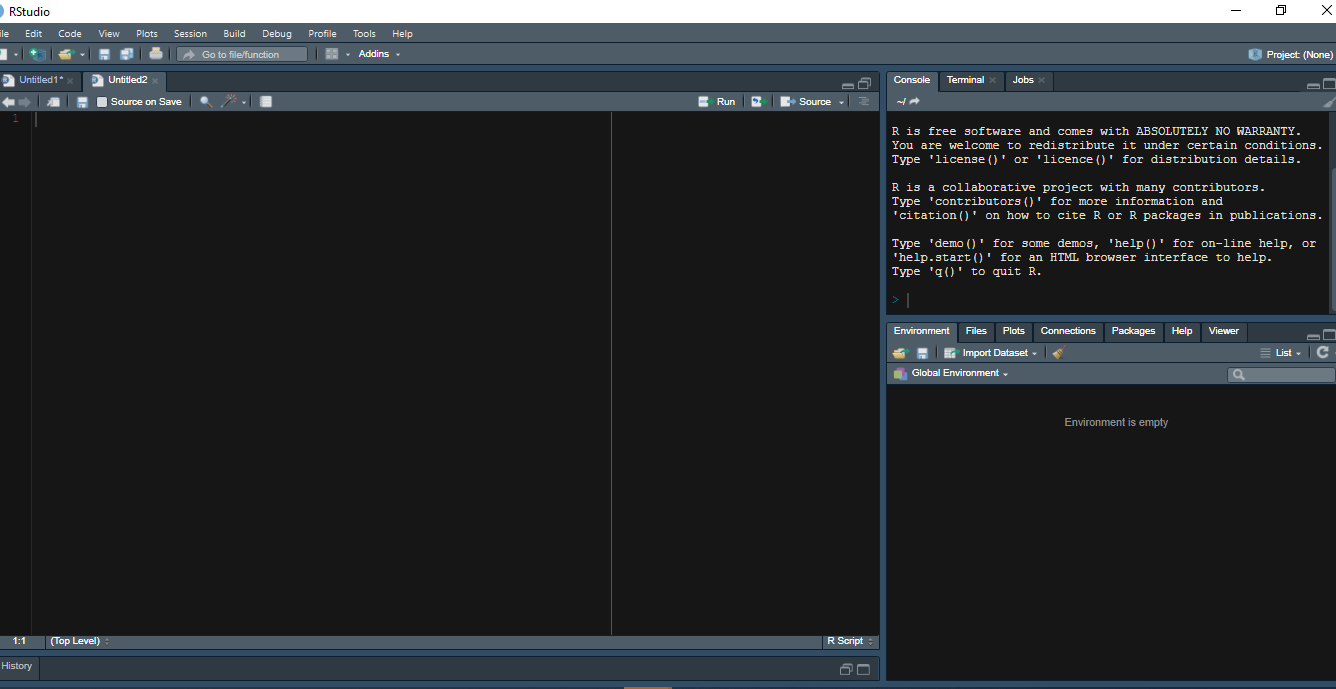Switch to the Untitled1* tab
The width and height of the screenshot is (1336, 689).
click(41, 80)
